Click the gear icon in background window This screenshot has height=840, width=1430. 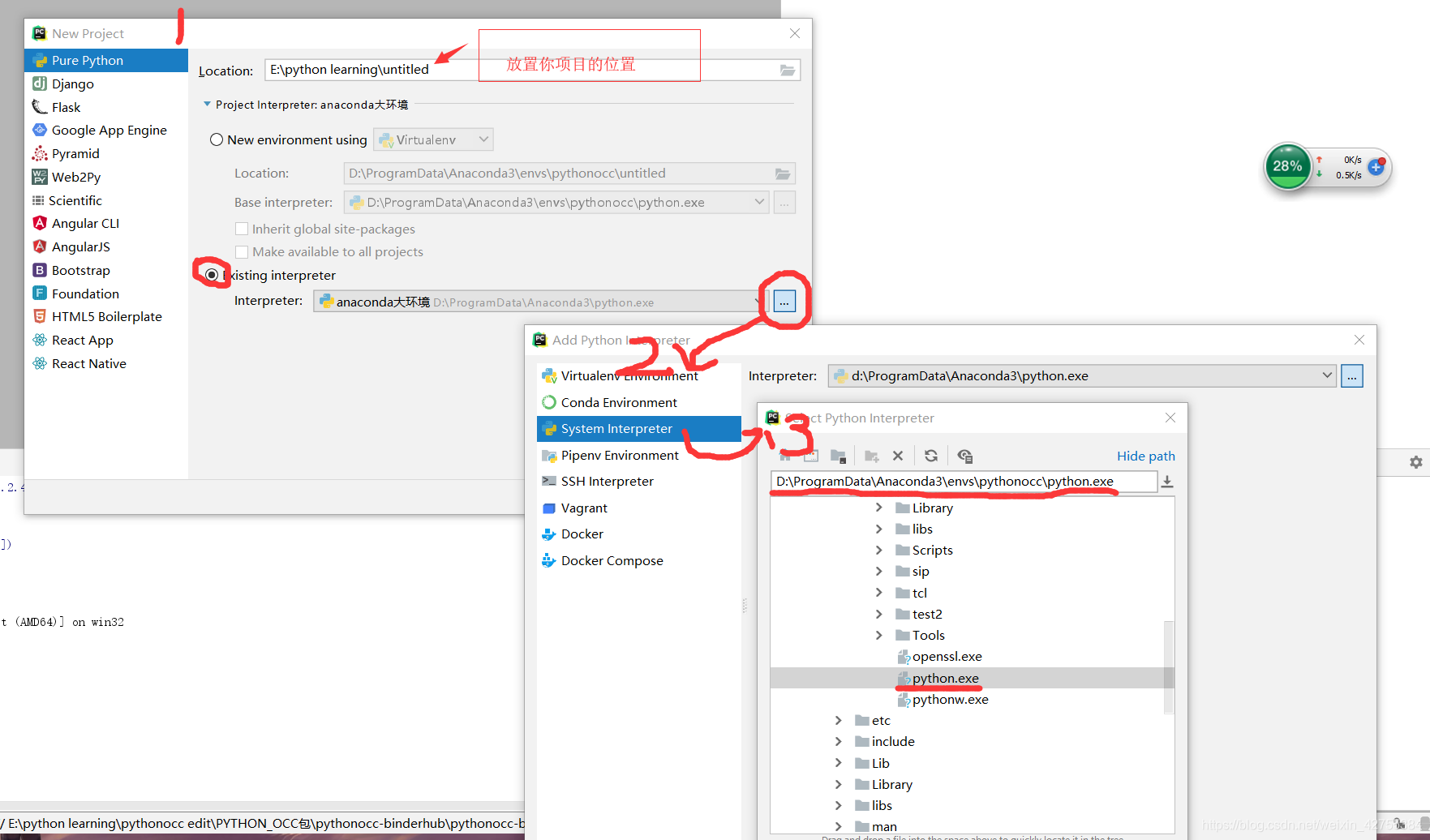click(x=1416, y=462)
